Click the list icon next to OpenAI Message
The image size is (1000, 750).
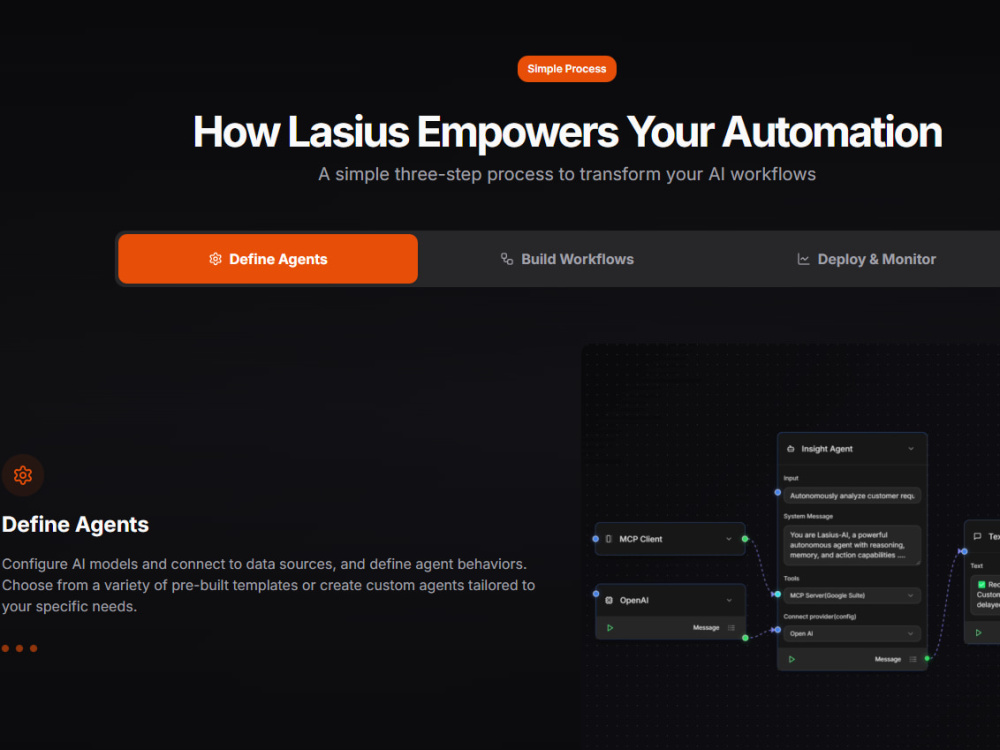(731, 628)
